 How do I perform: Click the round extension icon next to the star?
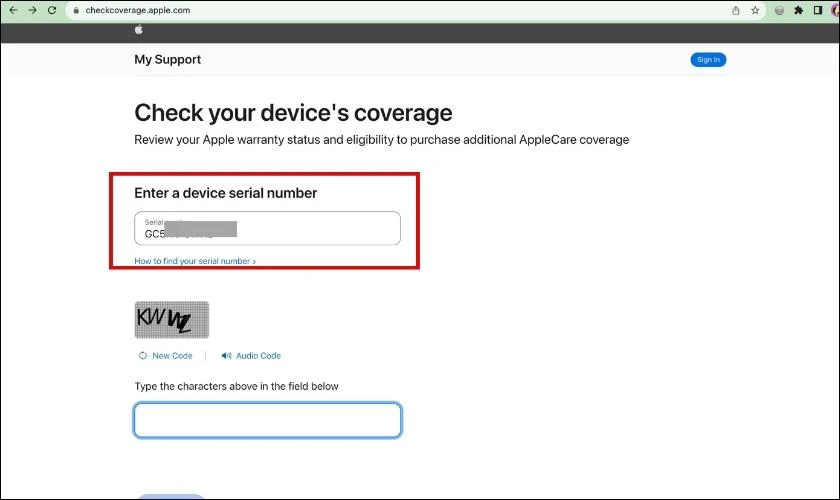[x=779, y=10]
